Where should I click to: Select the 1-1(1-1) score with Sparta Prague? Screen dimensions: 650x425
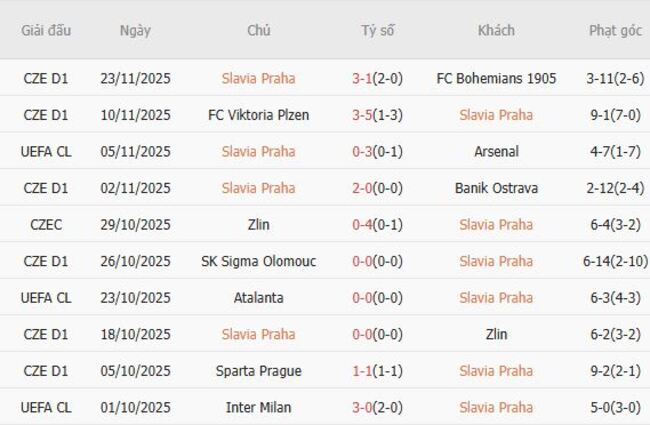pos(378,371)
